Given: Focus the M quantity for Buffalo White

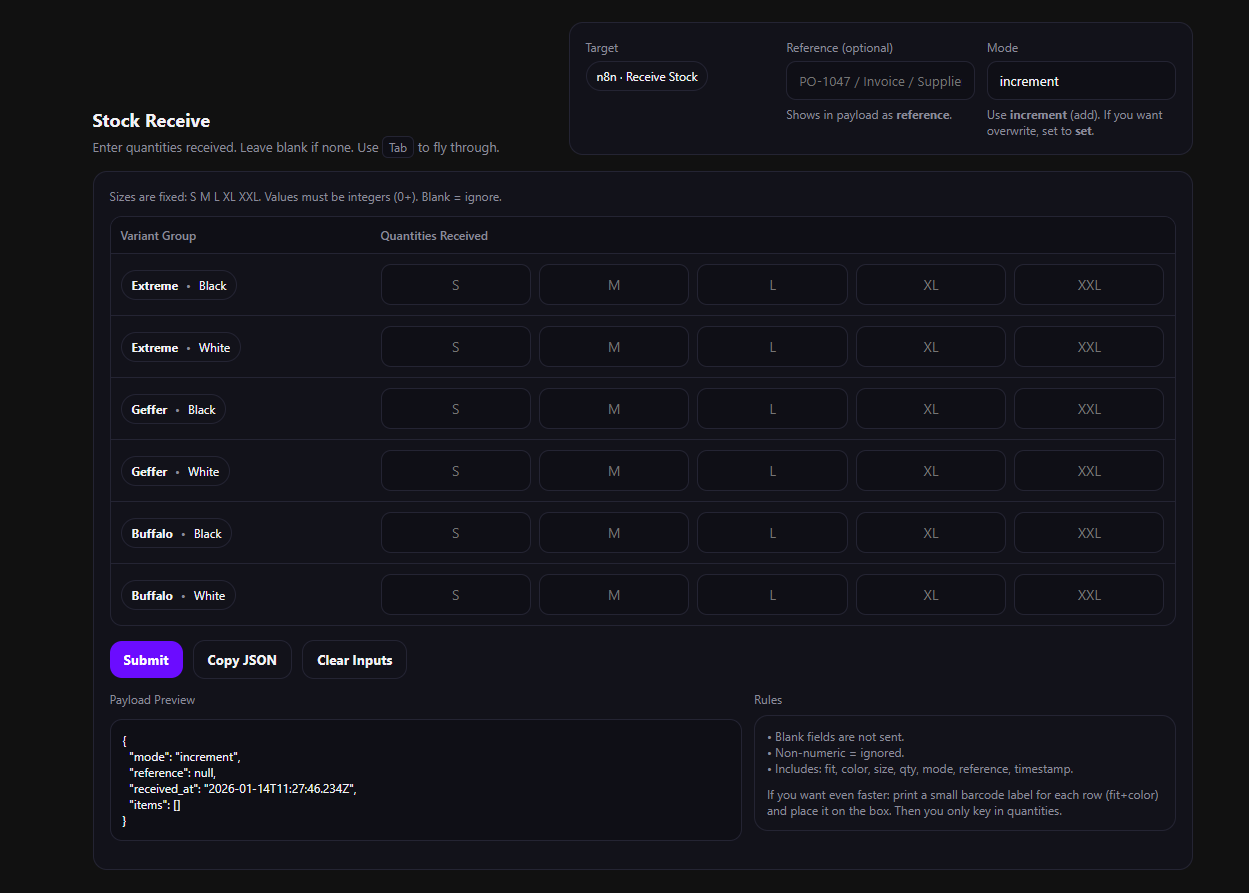Looking at the screenshot, I should pyautogui.click(x=614, y=595).
